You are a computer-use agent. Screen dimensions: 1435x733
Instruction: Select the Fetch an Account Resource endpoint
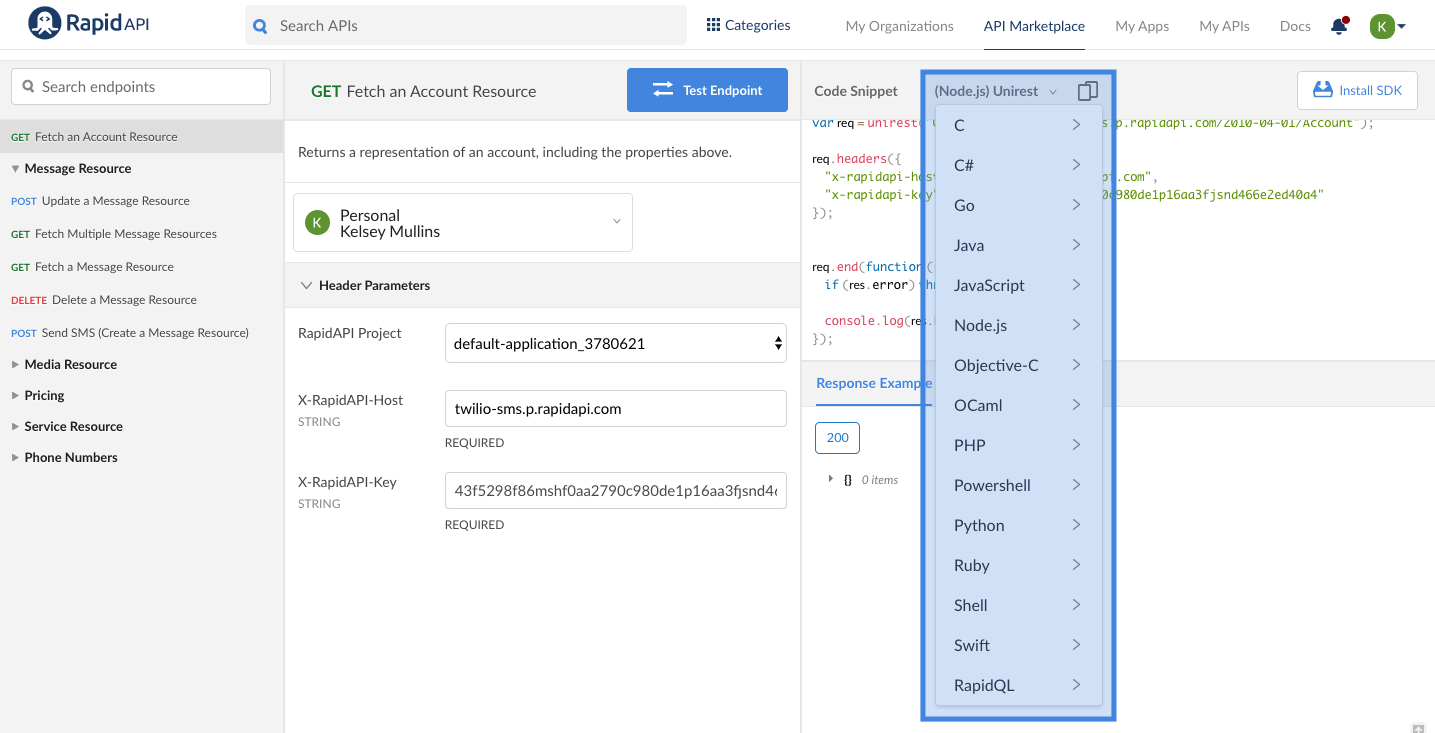pyautogui.click(x=142, y=137)
